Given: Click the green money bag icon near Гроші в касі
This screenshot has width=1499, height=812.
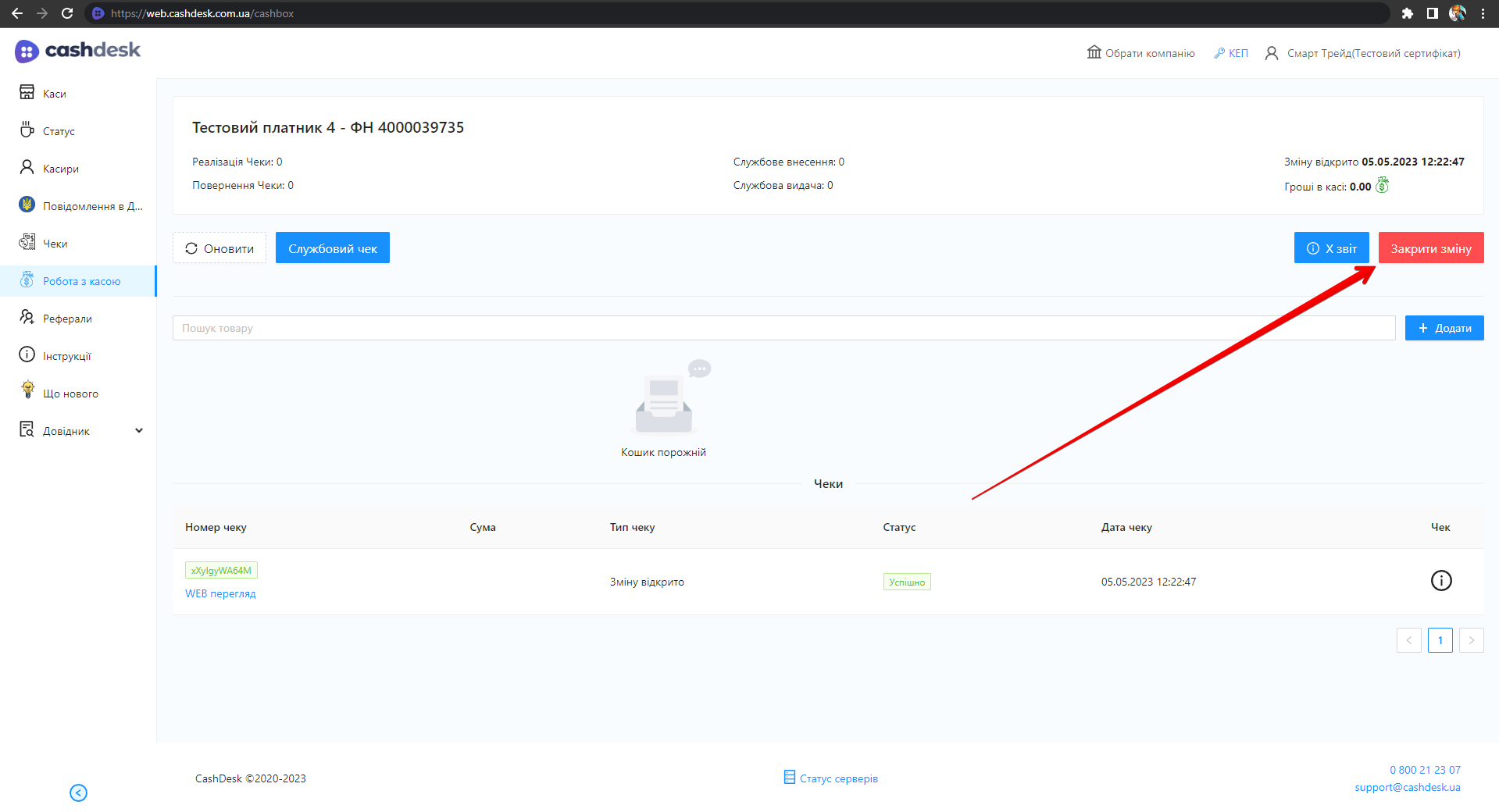Looking at the screenshot, I should [1382, 186].
